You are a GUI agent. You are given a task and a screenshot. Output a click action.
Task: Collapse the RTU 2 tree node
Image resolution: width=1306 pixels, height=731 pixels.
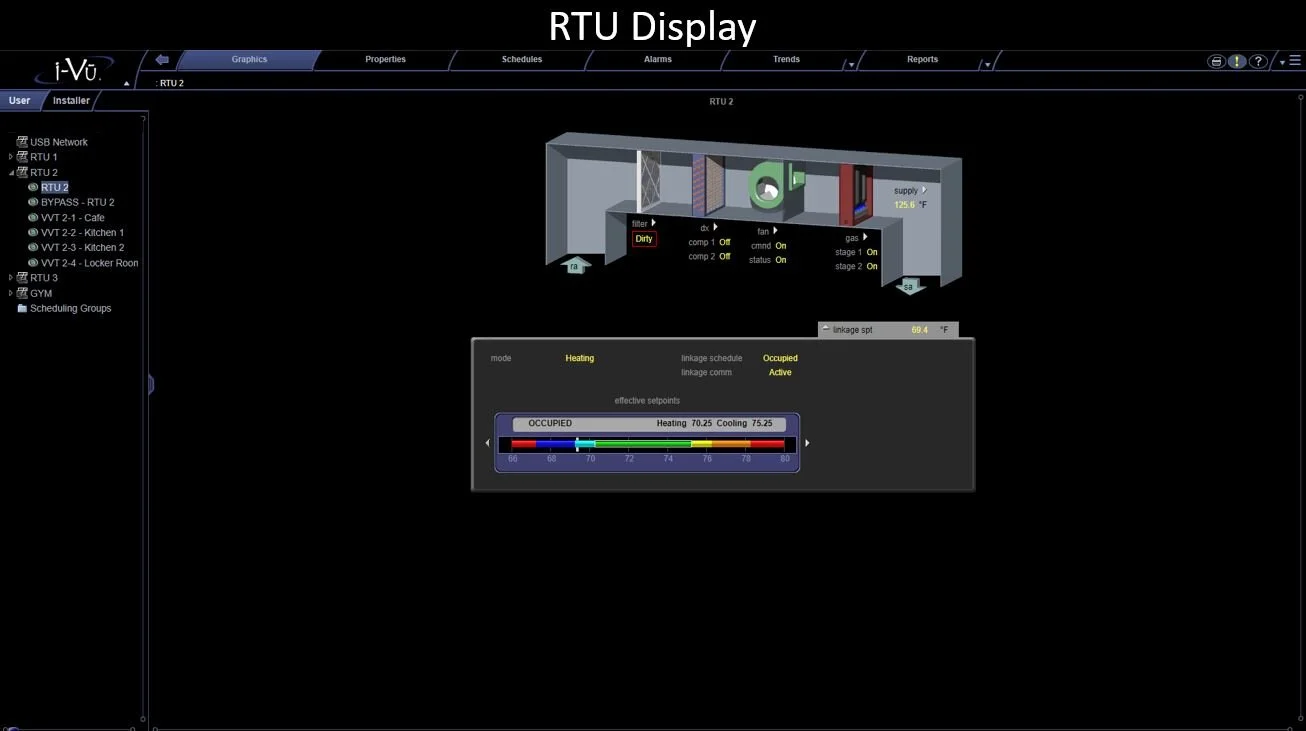[x=11, y=172]
